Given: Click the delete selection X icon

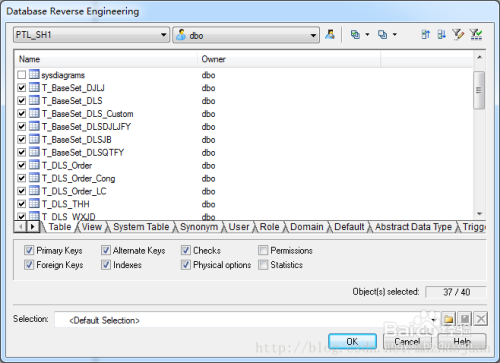Looking at the screenshot, I should click(x=481, y=319).
